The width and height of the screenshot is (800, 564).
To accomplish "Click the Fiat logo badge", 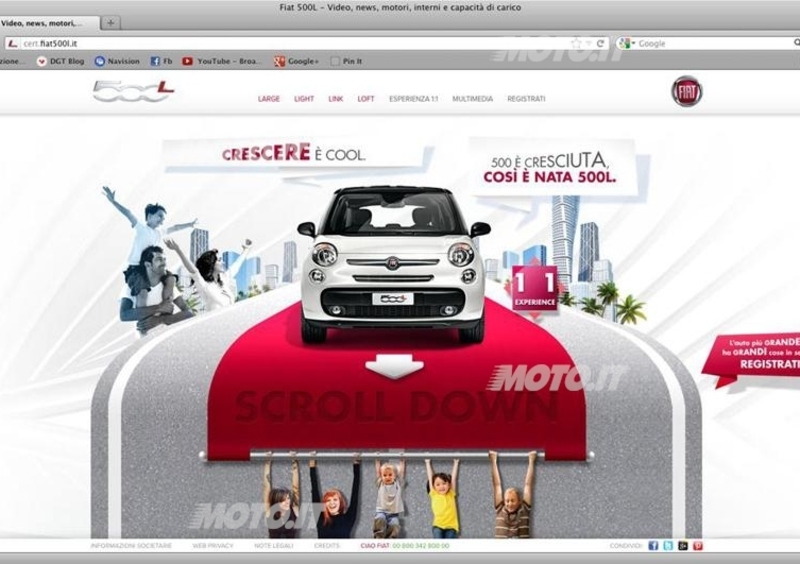I will tap(686, 91).
